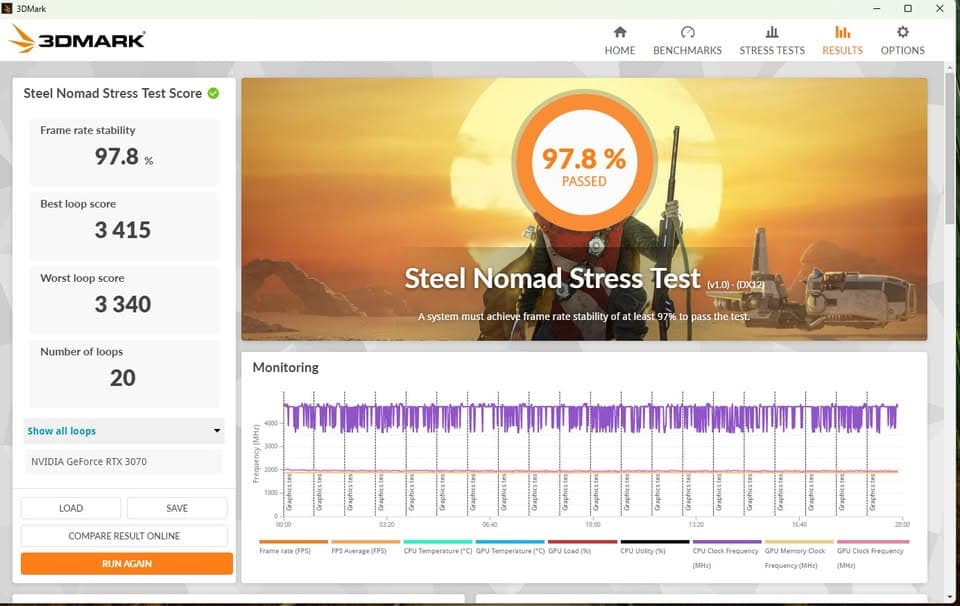Click the vertical scrollbar on the right
Viewport: 960px width, 606px height.
point(950,147)
